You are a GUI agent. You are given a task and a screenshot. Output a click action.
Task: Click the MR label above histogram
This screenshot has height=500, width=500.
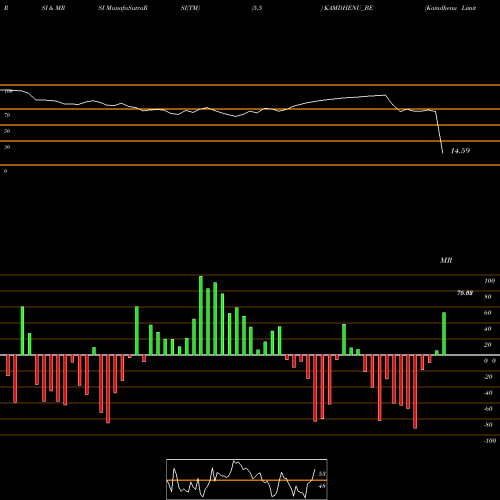point(446,260)
